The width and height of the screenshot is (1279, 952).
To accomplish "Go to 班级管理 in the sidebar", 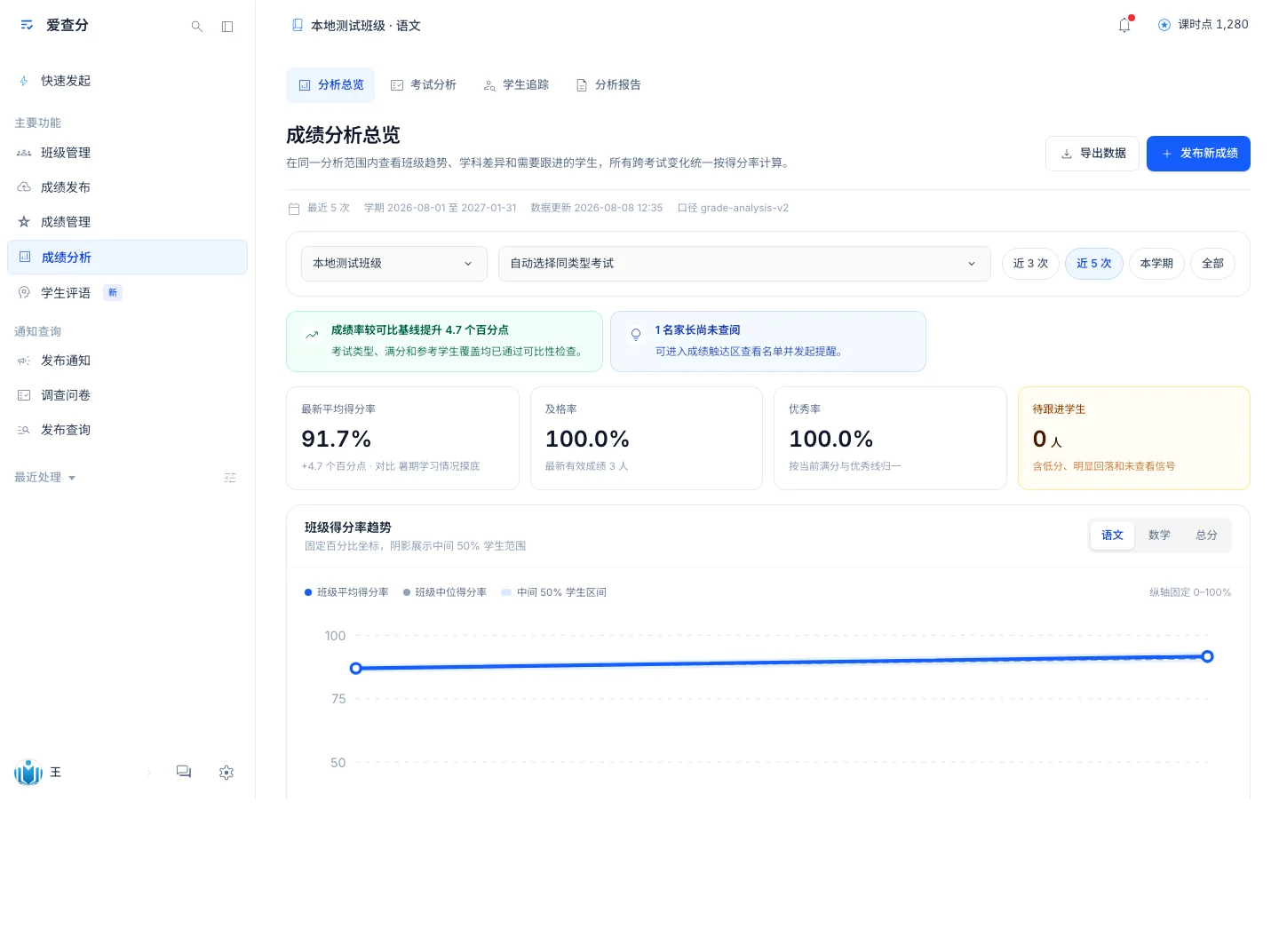I will click(127, 153).
